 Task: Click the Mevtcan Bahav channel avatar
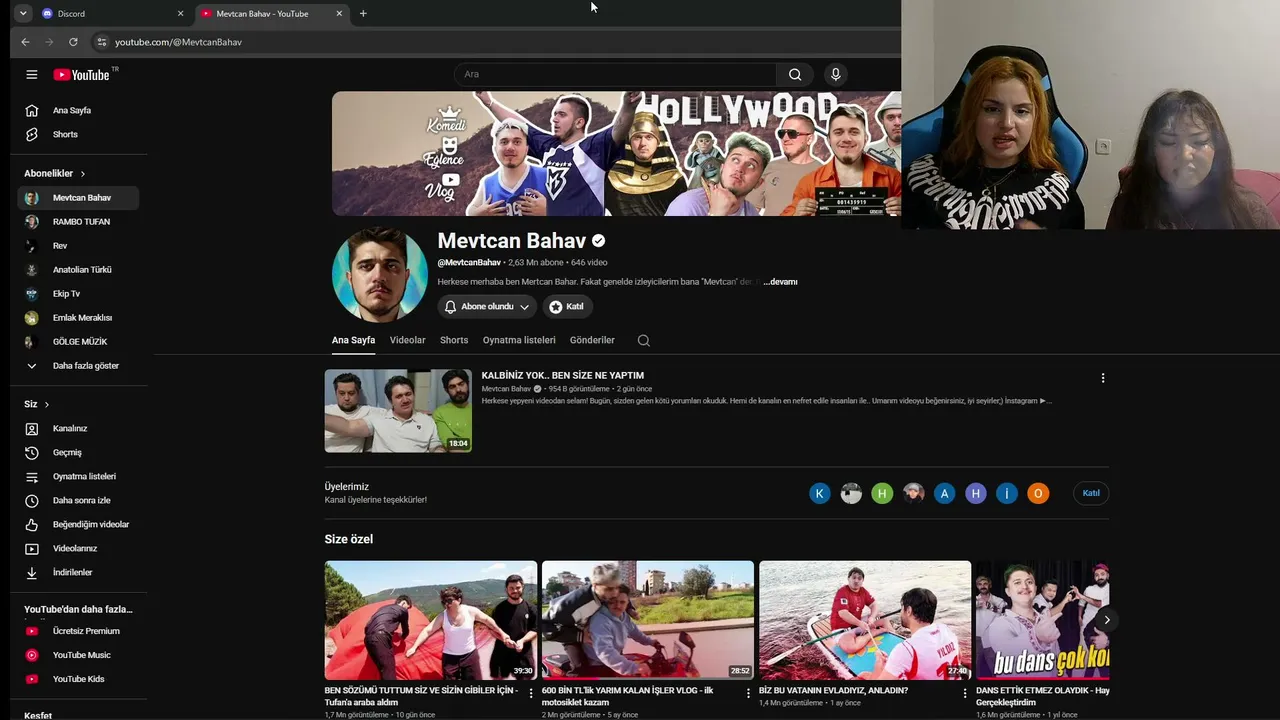point(380,275)
